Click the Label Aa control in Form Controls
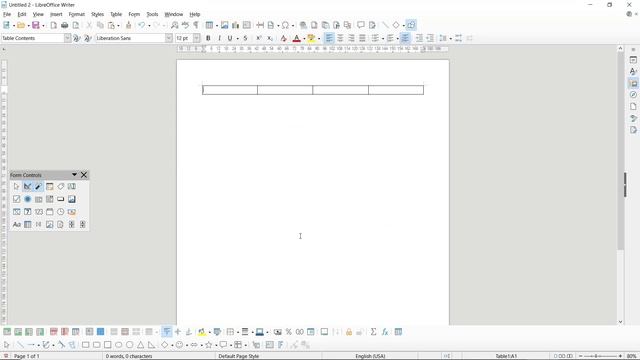 coord(16,224)
